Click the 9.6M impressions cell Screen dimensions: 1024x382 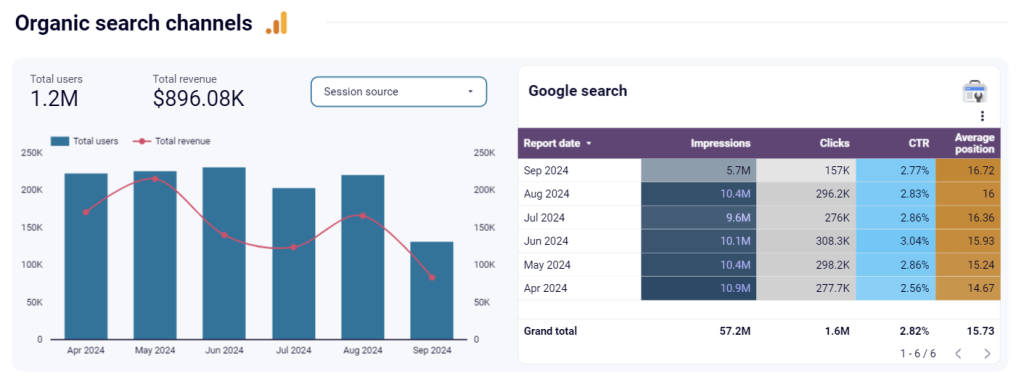[x=699, y=217]
